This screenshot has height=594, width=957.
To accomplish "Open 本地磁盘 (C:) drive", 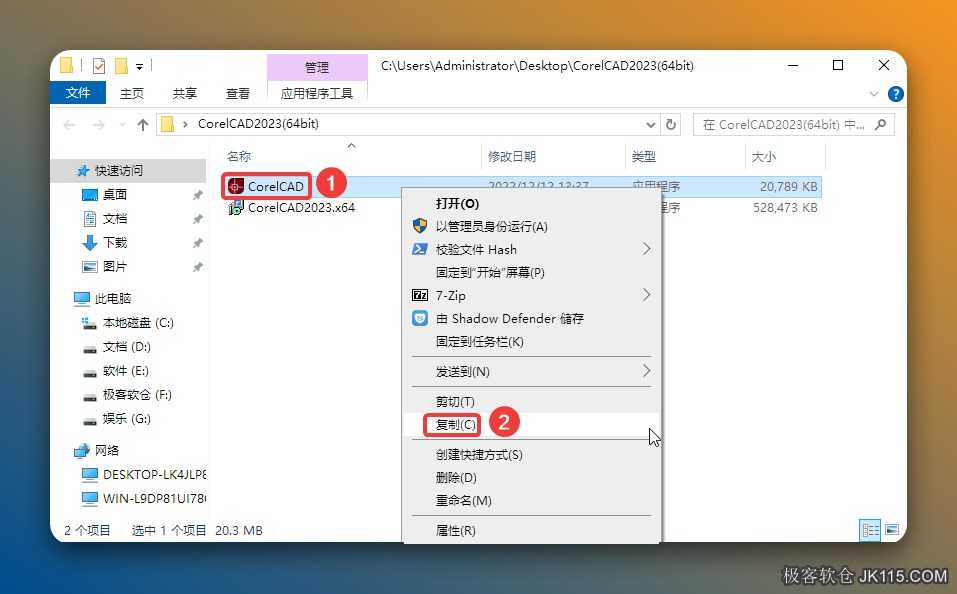I will tap(138, 322).
